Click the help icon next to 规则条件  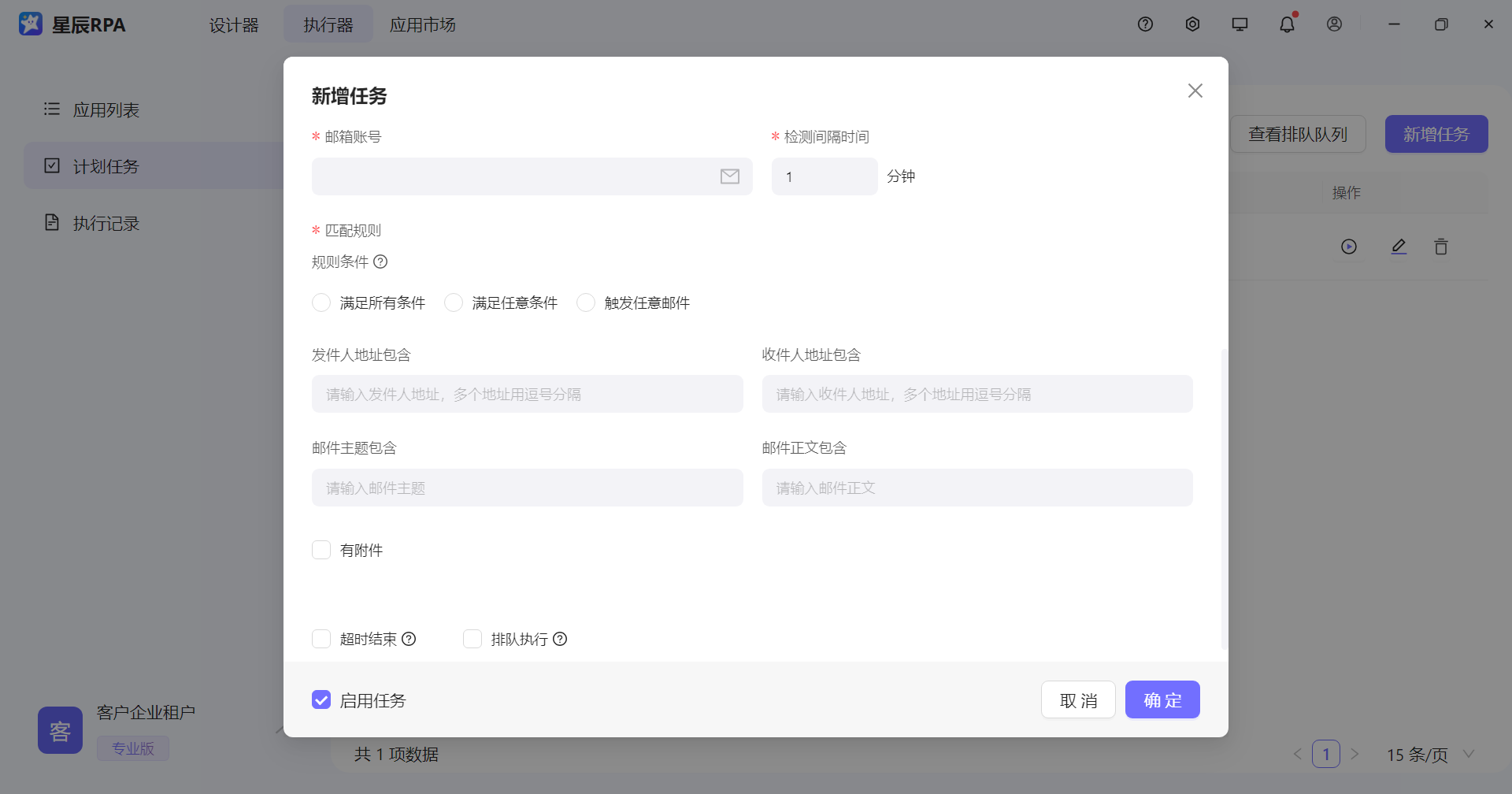click(381, 262)
